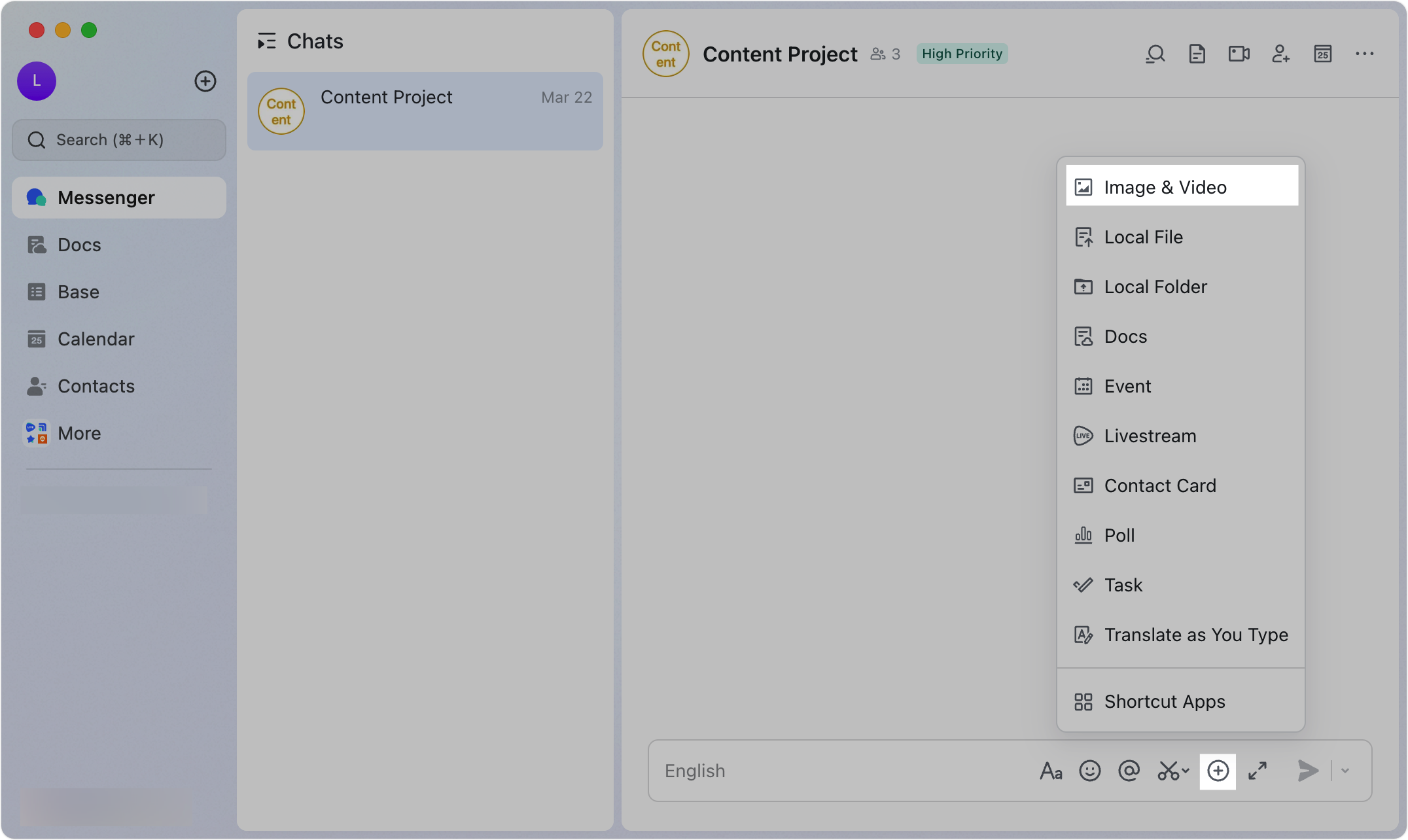Open the chat files document icon
Screen dimensions: 1408x840
(x=1197, y=54)
